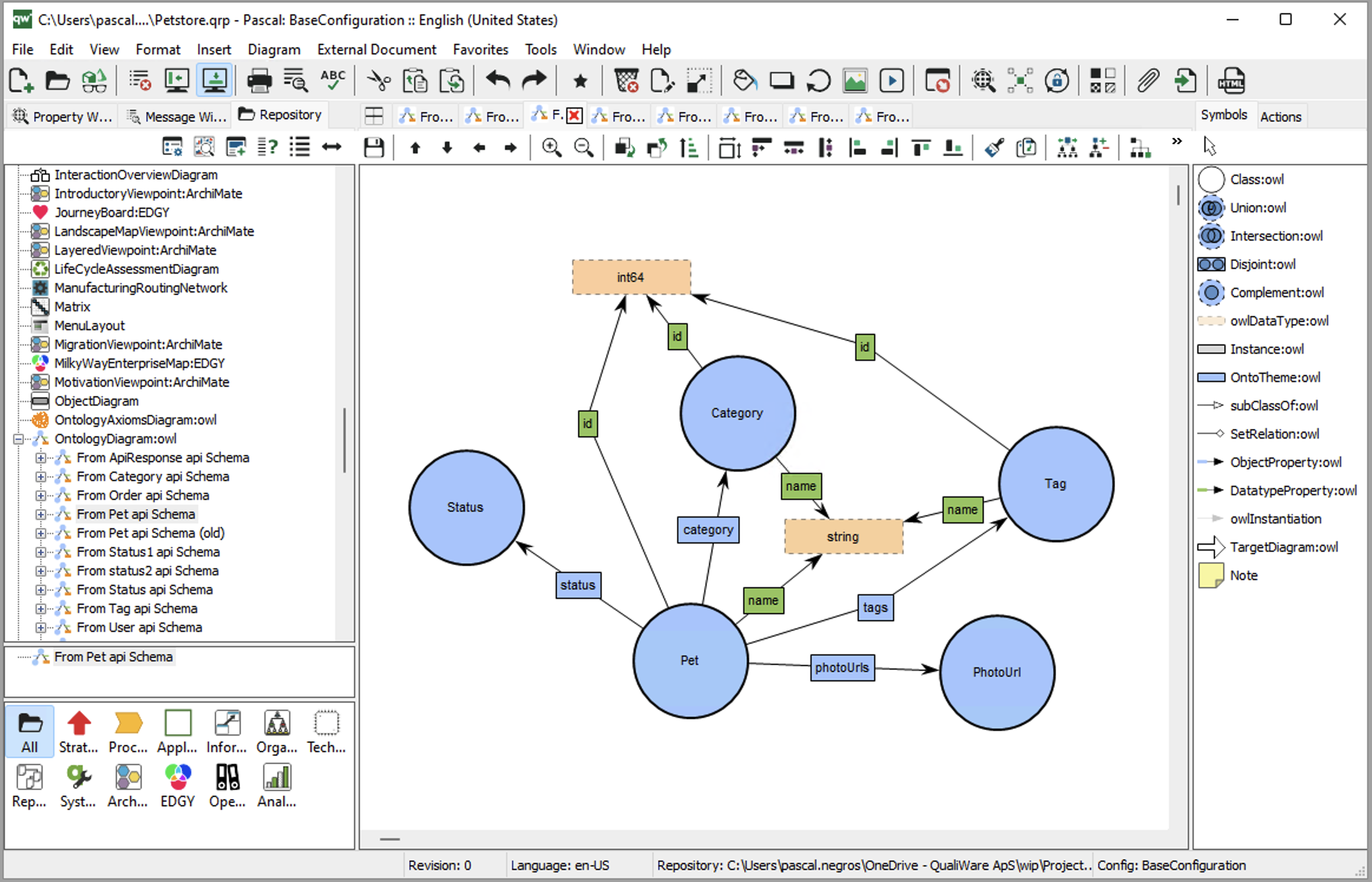
Task: Select the string datatype box
Action: [x=843, y=537]
